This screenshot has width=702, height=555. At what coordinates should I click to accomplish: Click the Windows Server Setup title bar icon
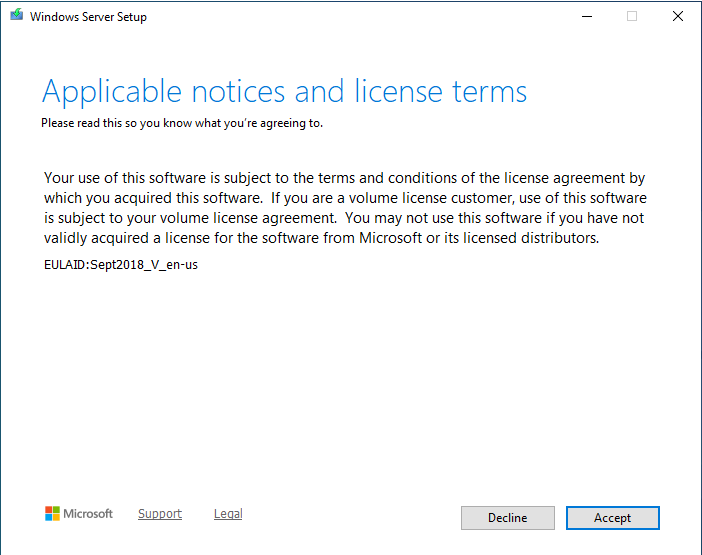coord(17,16)
